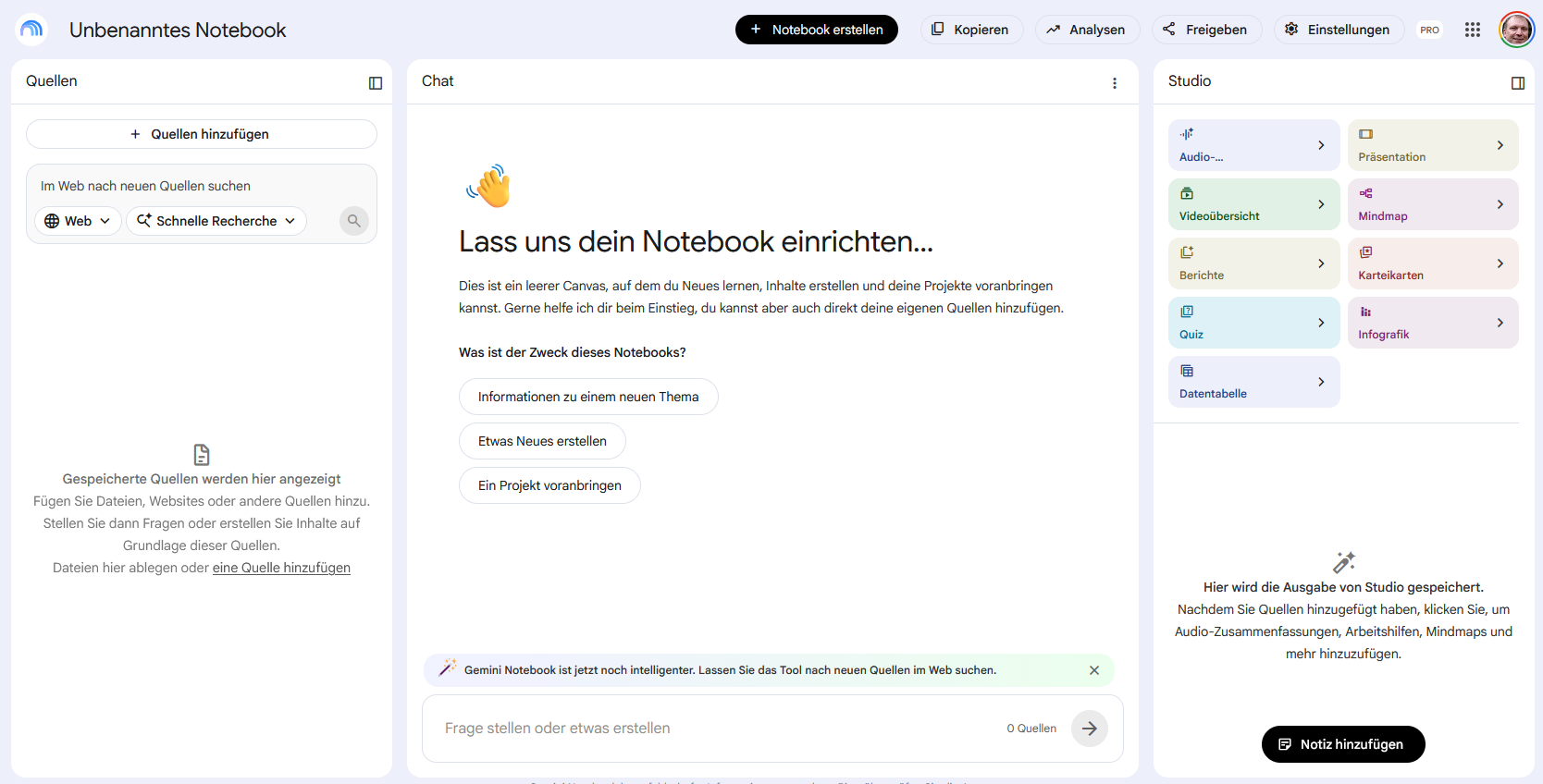The height and width of the screenshot is (784, 1543).
Task: Open Analysen
Action: point(1087,30)
